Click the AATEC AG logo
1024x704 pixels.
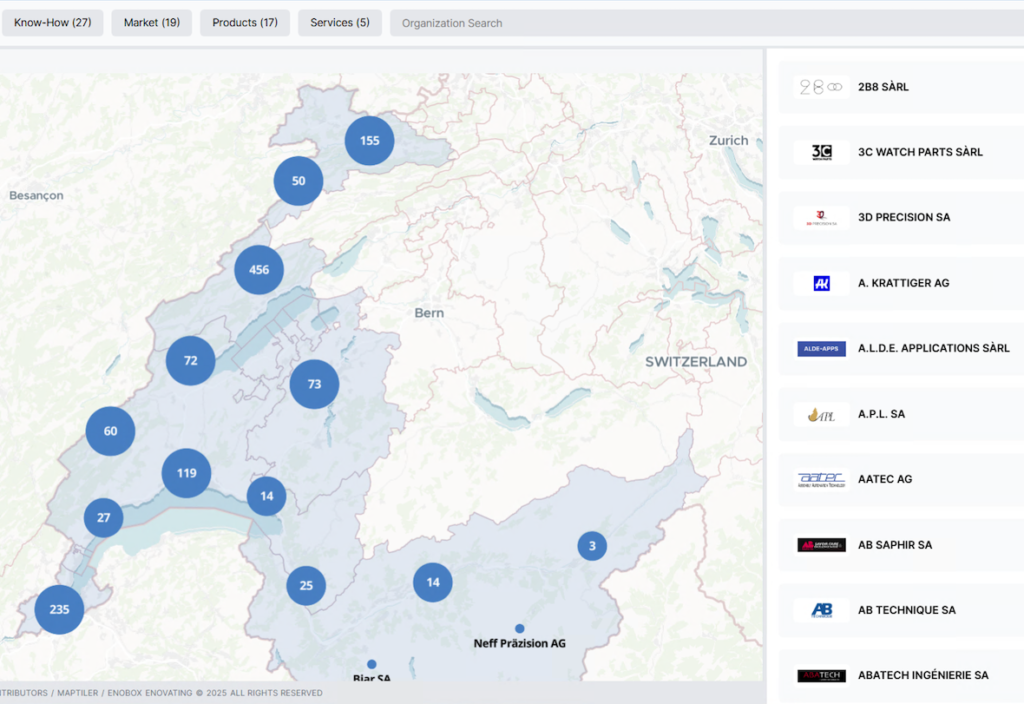(x=821, y=479)
